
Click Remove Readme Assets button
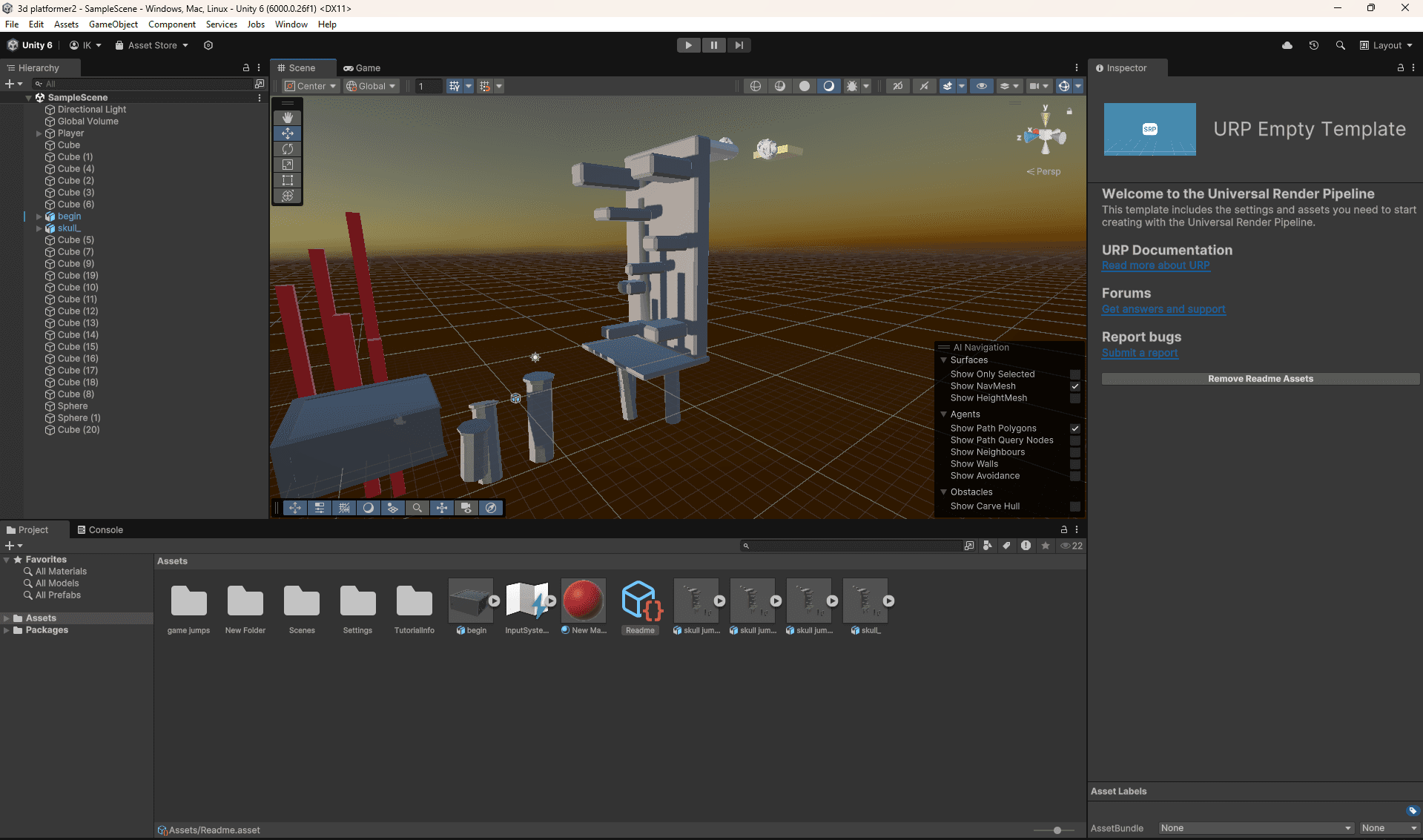[1260, 379]
